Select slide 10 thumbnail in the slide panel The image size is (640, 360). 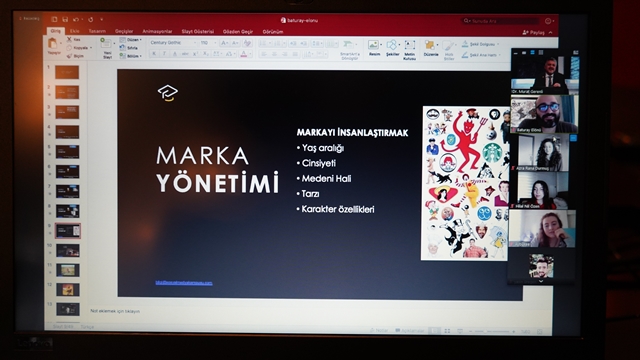68,250
